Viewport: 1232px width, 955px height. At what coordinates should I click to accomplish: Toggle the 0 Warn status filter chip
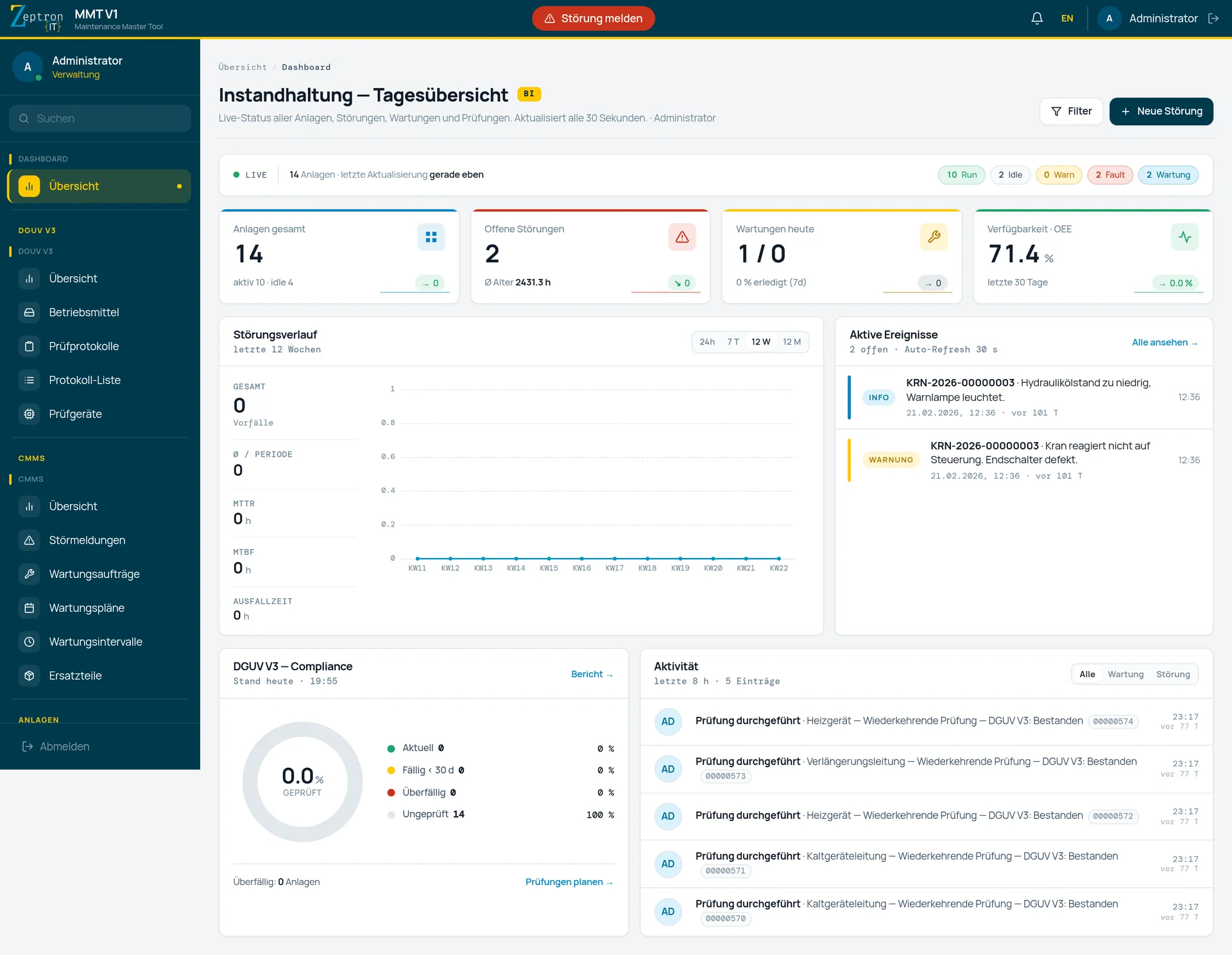(x=1059, y=175)
